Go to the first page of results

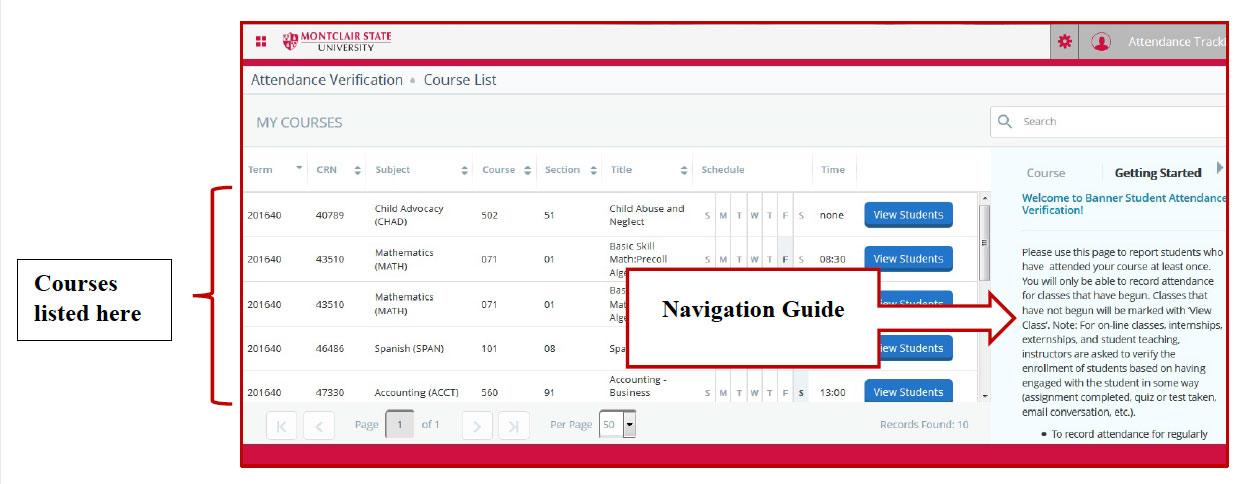281,425
